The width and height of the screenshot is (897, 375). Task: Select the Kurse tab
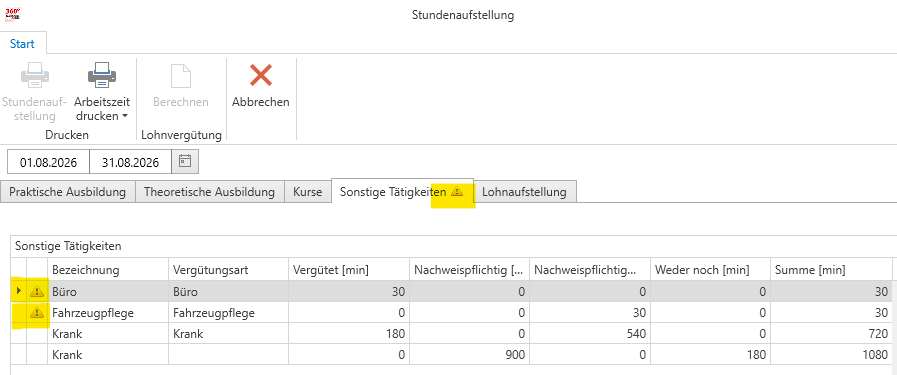click(308, 192)
